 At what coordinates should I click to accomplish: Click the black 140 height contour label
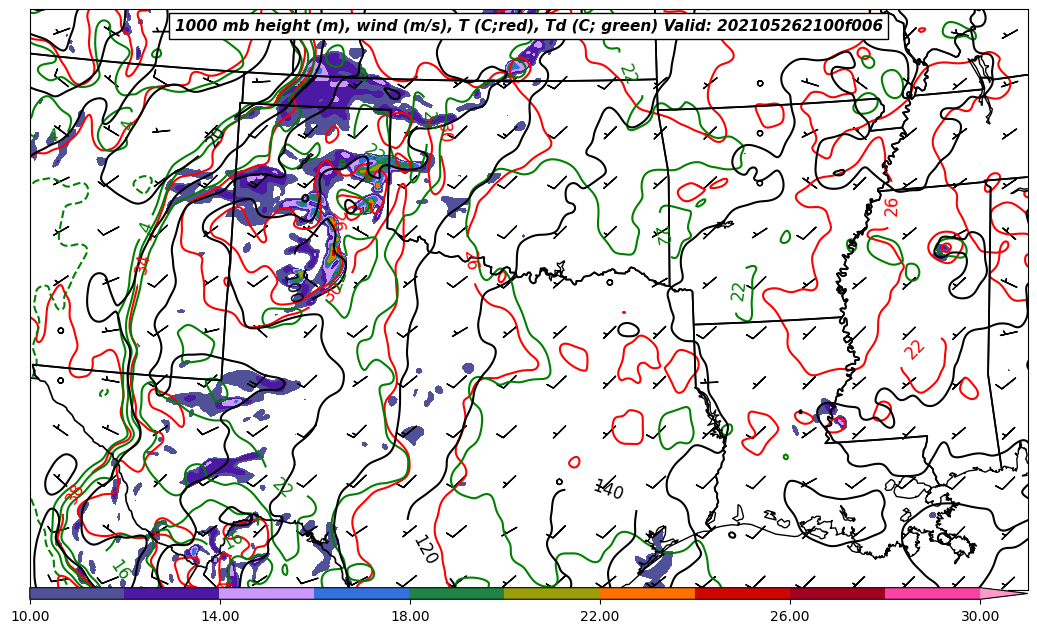coord(608,489)
